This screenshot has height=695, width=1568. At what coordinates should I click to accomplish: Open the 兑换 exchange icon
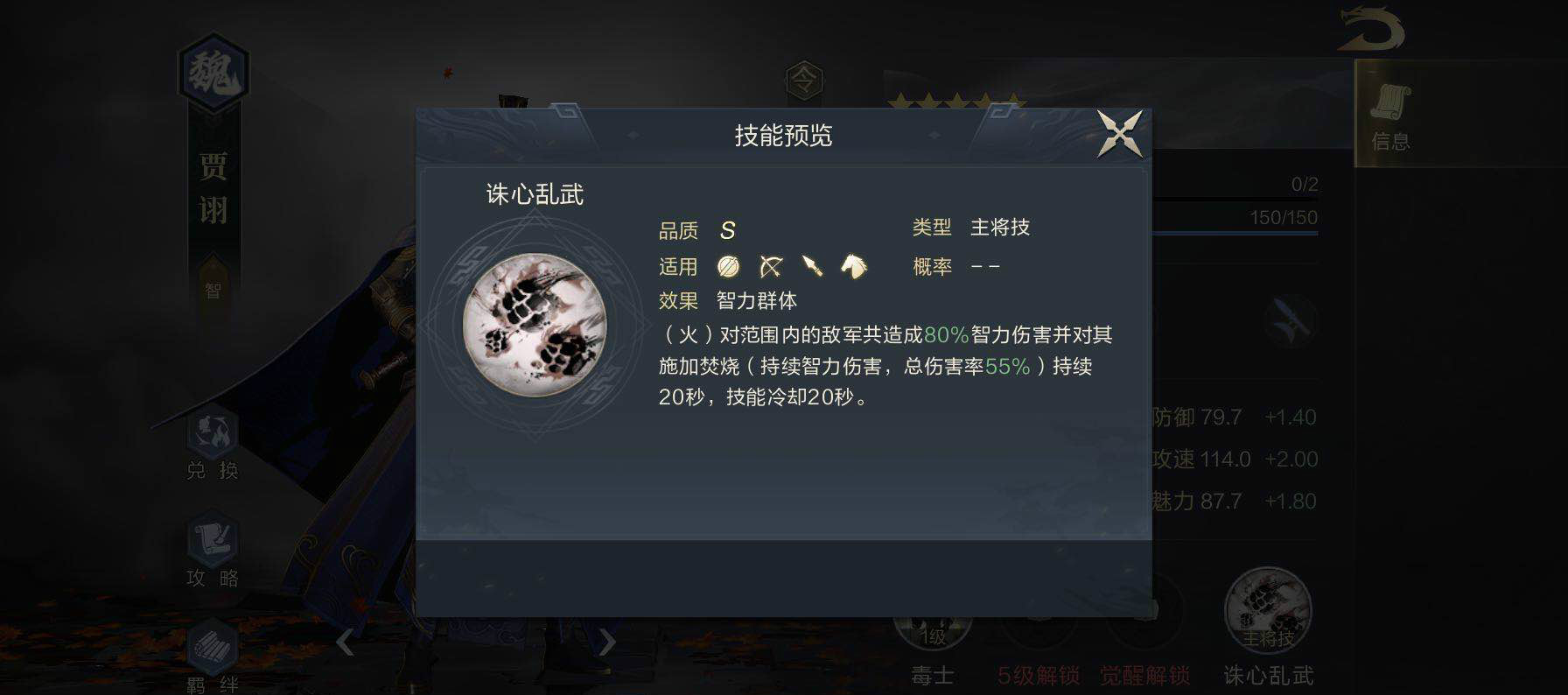pyautogui.click(x=213, y=444)
